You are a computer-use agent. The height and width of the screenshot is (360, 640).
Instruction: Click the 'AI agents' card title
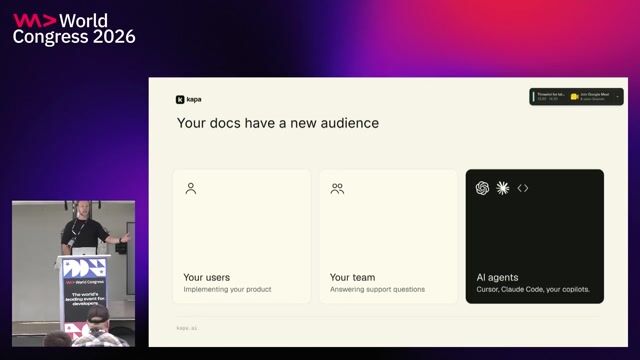497,278
